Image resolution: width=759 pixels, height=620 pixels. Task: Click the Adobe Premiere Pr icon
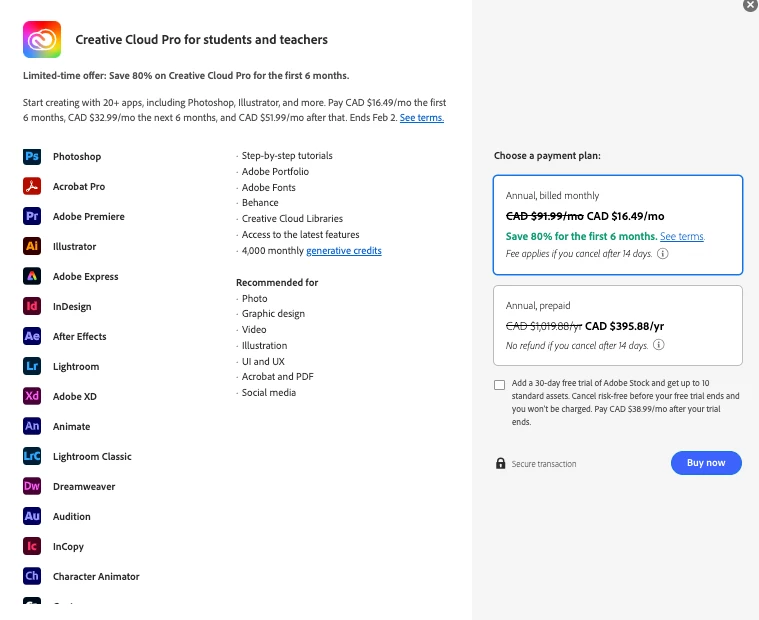[x=32, y=216]
